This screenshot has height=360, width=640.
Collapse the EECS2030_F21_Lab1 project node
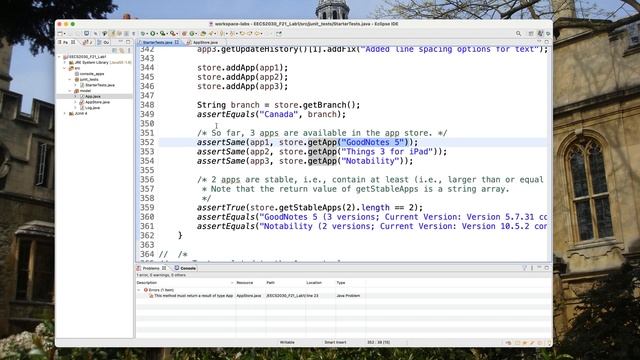(x=59, y=57)
